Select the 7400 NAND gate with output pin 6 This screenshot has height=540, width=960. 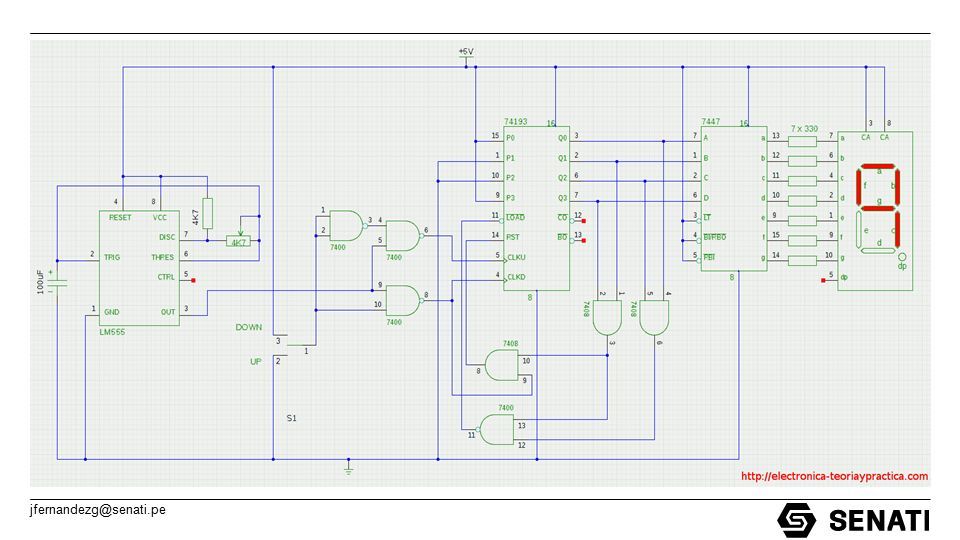click(404, 236)
